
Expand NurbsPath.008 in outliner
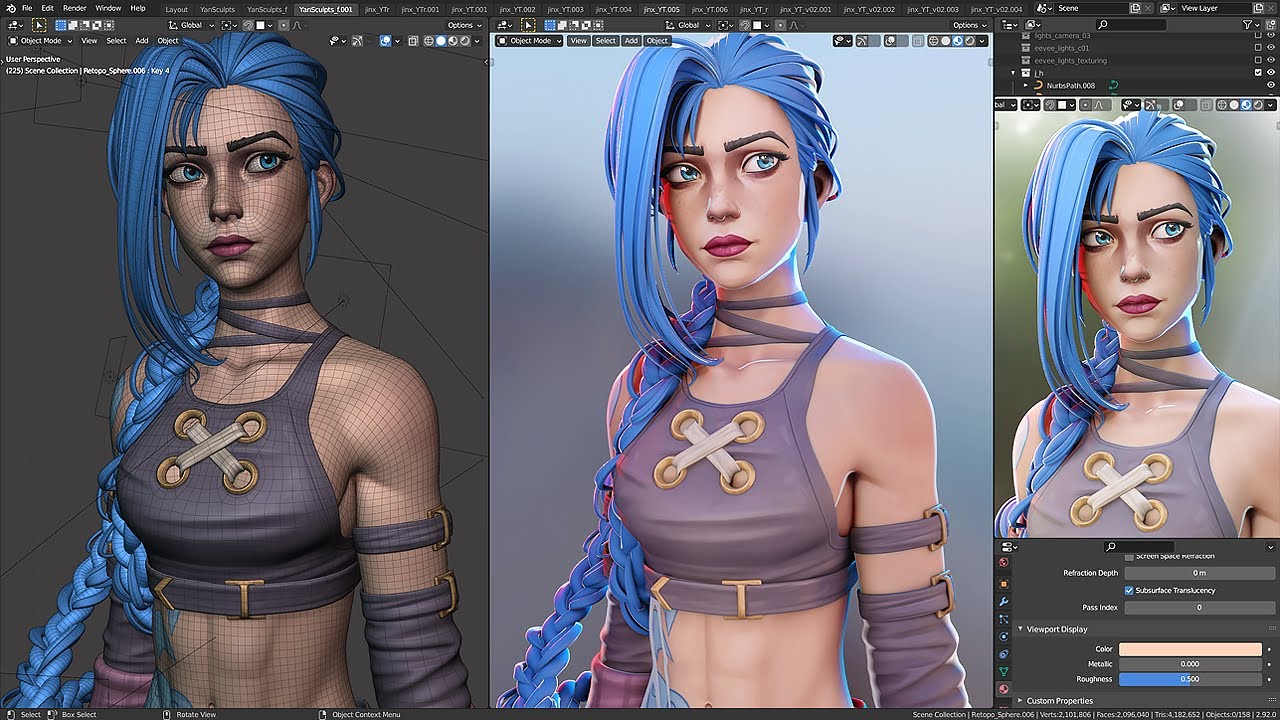click(x=1025, y=85)
